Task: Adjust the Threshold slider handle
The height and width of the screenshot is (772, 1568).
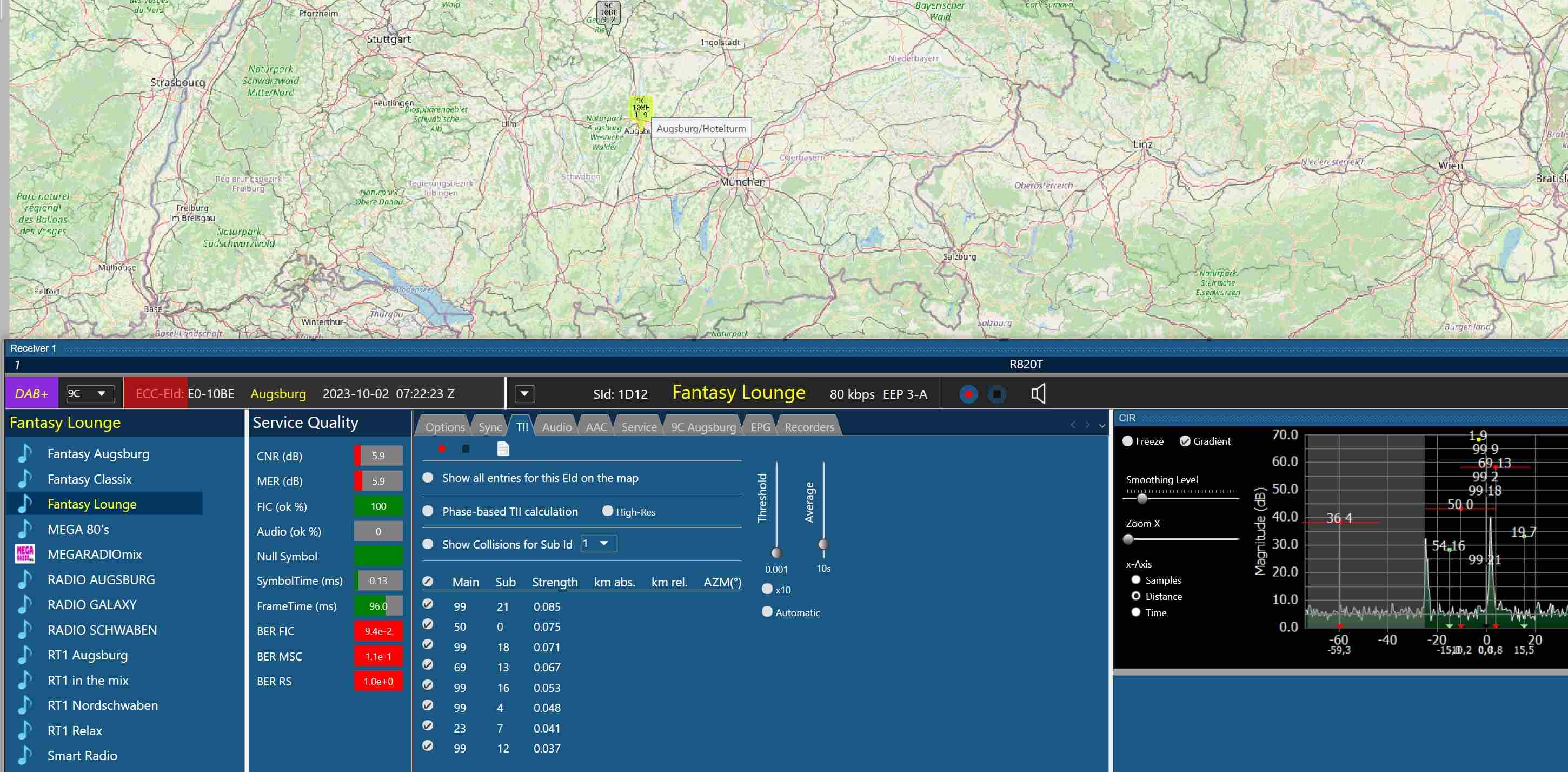Action: point(776,553)
